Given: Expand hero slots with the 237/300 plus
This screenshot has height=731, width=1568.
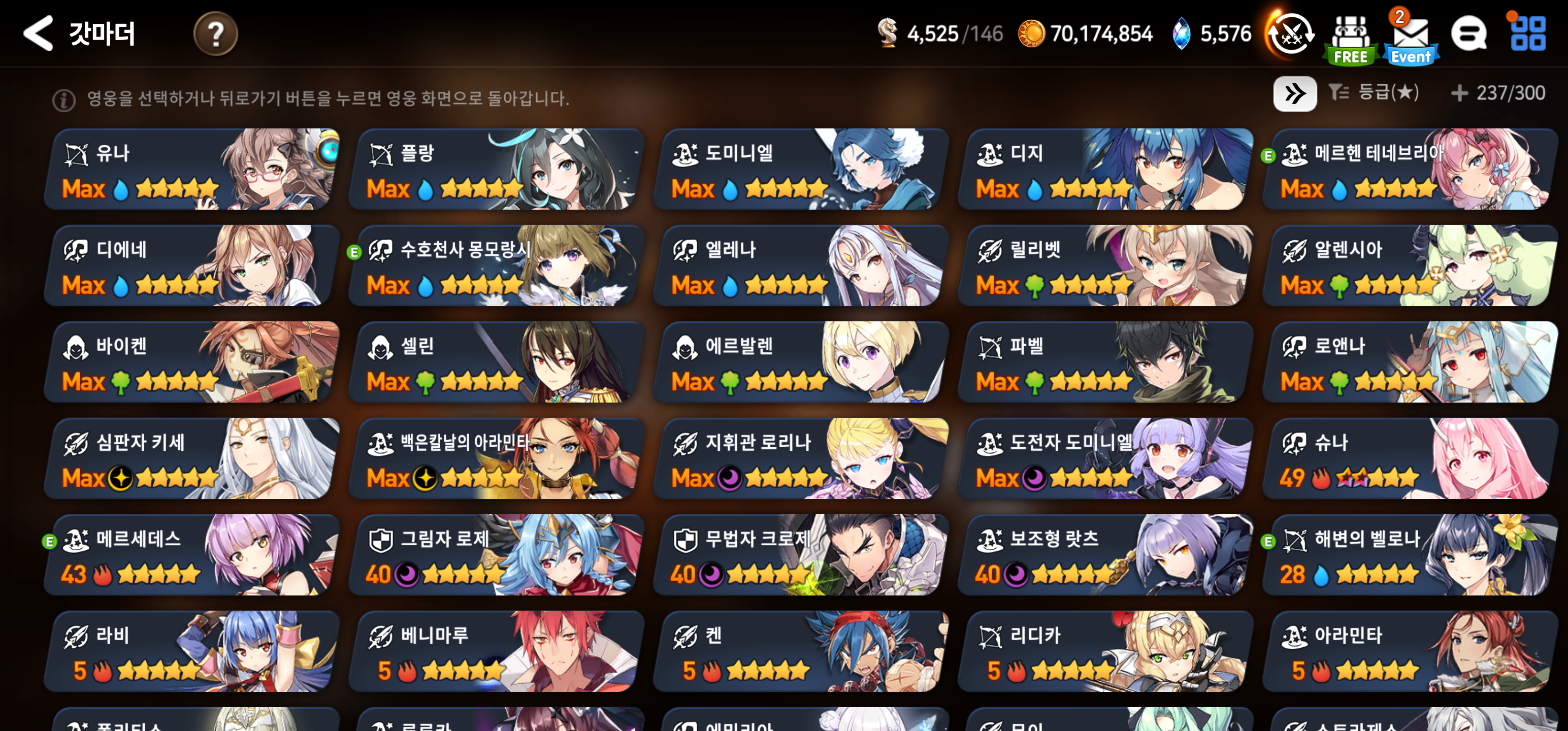Looking at the screenshot, I should click(1498, 93).
